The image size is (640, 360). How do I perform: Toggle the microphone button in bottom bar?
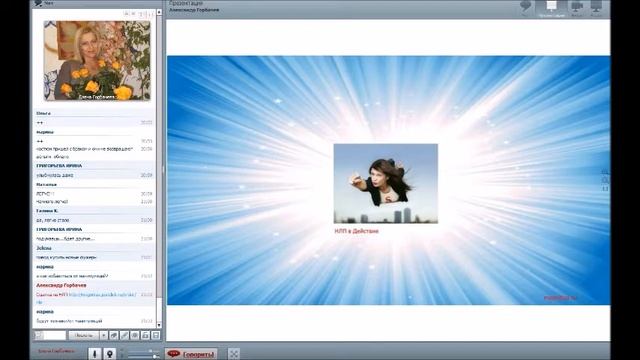pos(95,353)
